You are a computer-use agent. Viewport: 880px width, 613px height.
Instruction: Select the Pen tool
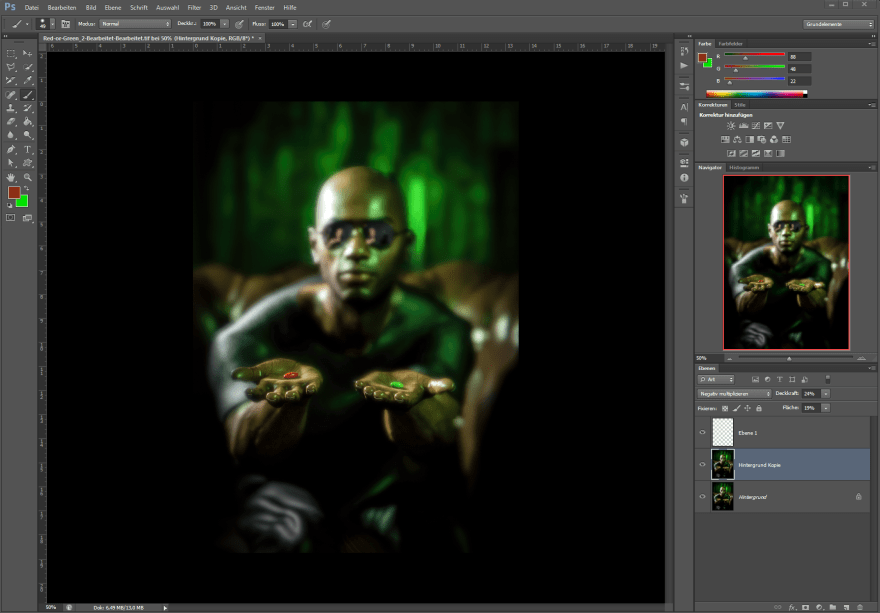11,149
